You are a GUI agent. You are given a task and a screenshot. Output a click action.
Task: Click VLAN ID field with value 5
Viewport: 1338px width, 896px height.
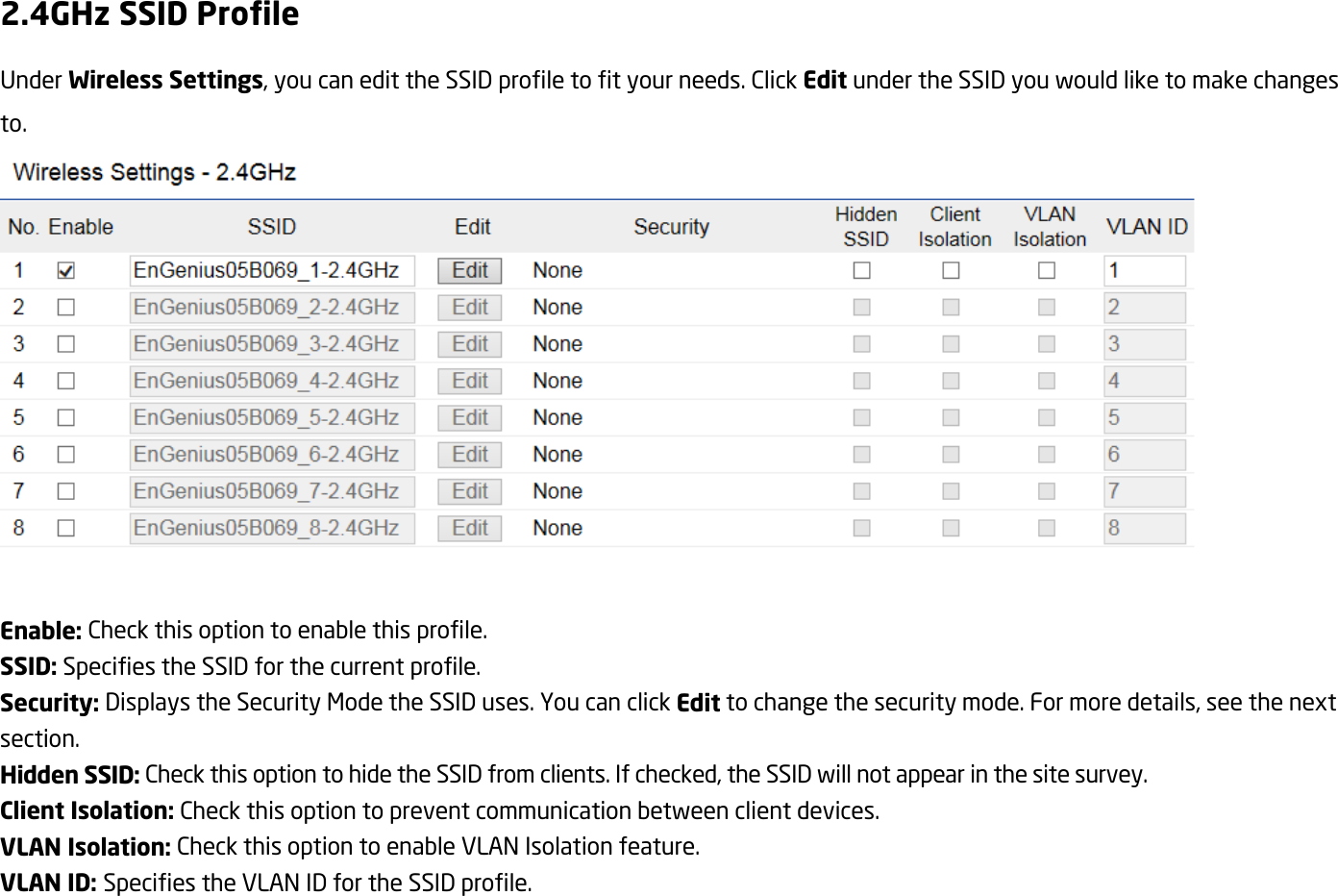coord(1145,418)
